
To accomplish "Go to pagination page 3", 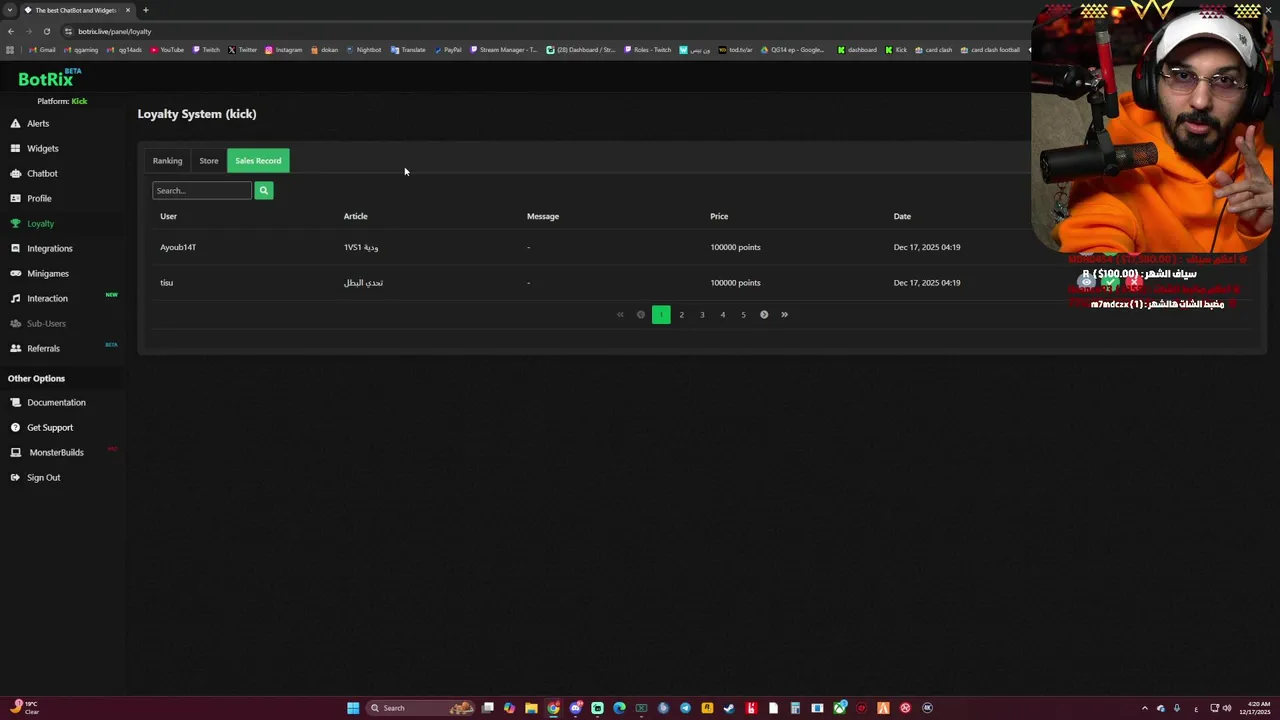I will point(702,315).
